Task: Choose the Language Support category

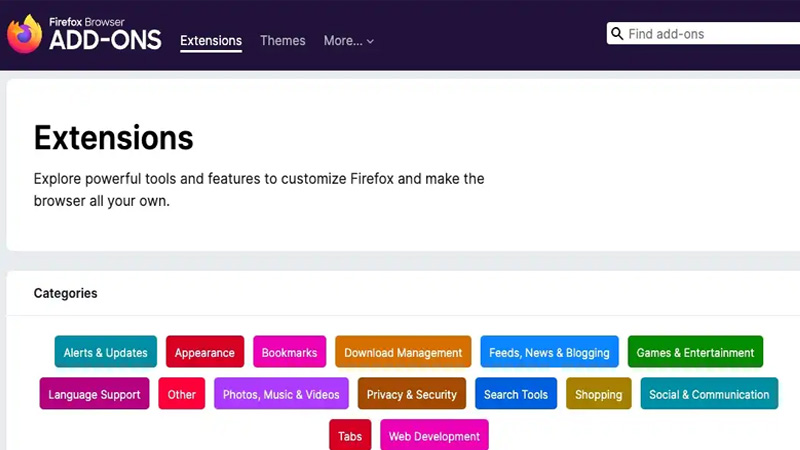Action: pos(94,394)
